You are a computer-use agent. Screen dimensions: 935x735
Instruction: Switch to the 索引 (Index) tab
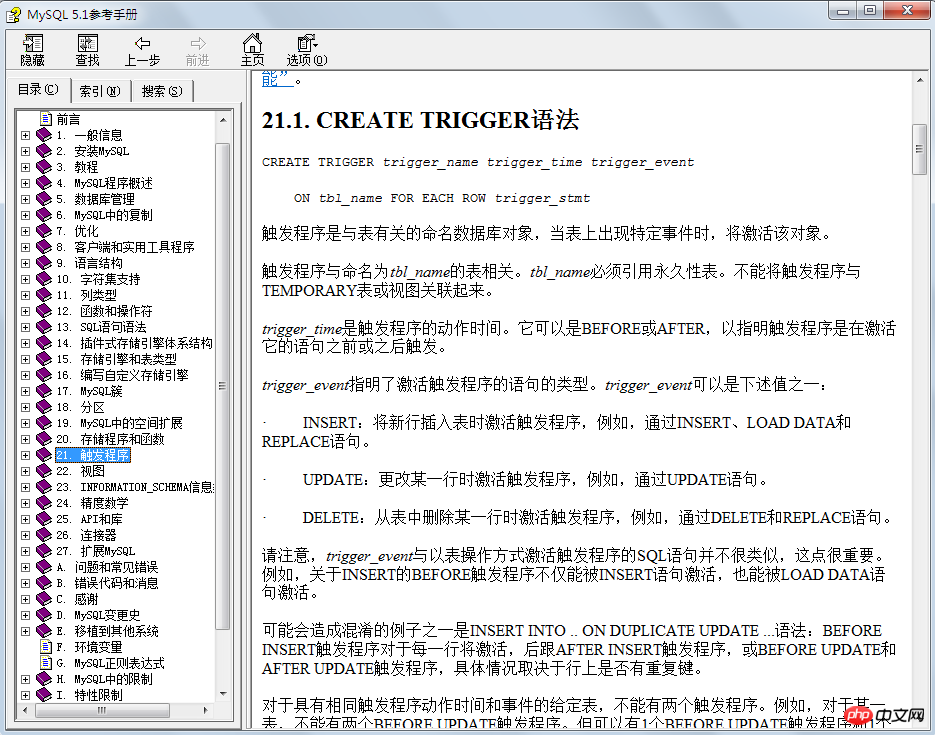[x=100, y=91]
